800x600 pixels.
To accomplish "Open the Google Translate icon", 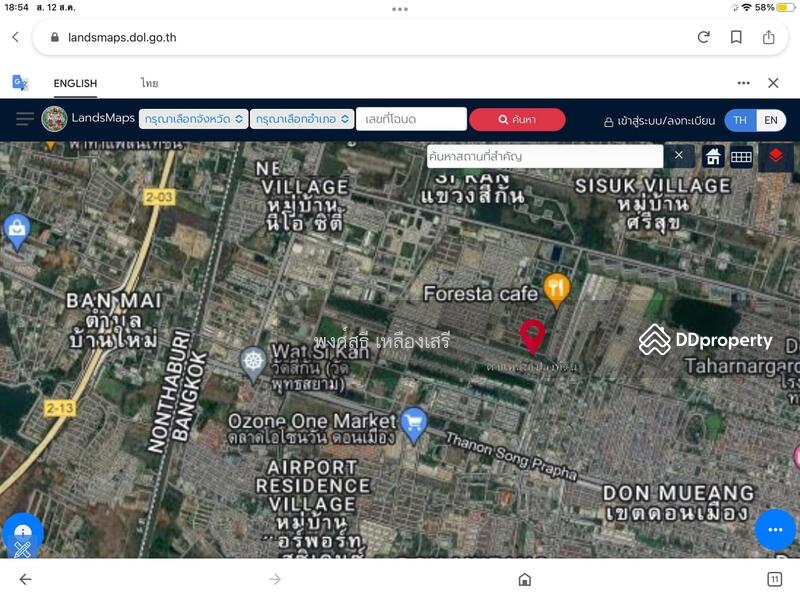I will pos(20,83).
